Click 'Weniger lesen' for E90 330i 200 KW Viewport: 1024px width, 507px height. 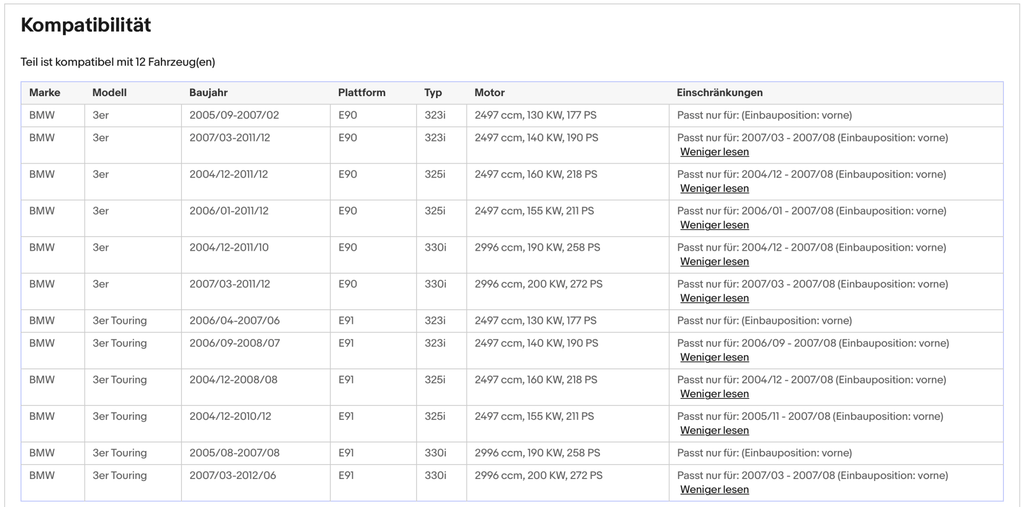coord(714,299)
